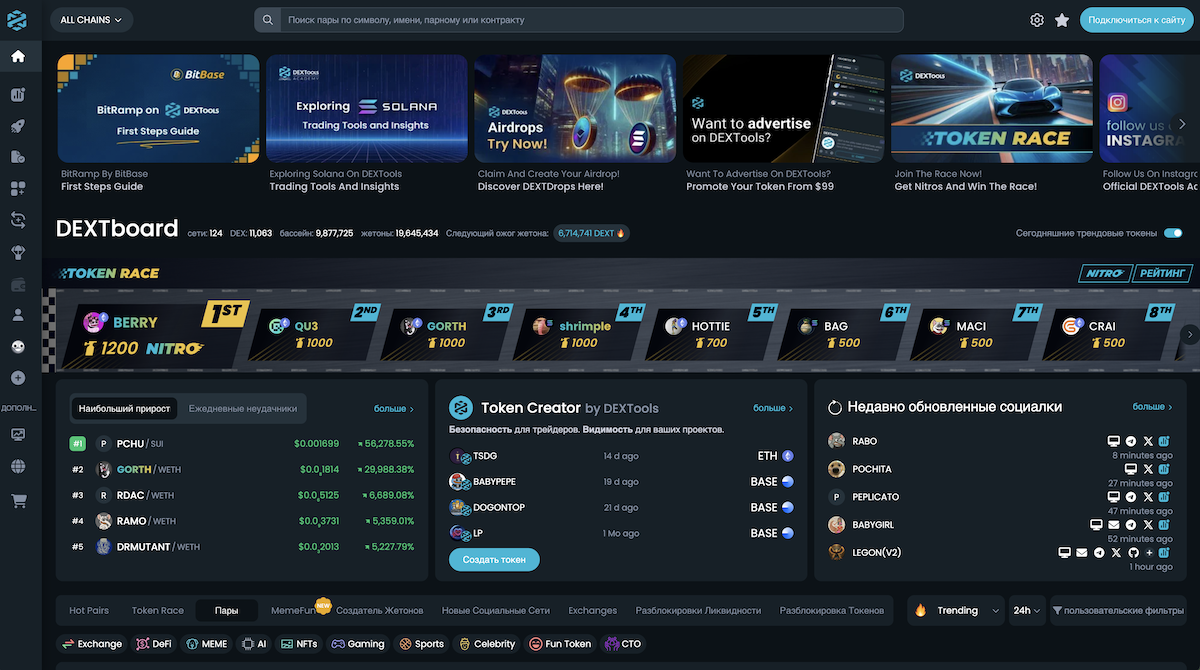
Task: Open the user account icon in sidebar
Action: pos(18,314)
